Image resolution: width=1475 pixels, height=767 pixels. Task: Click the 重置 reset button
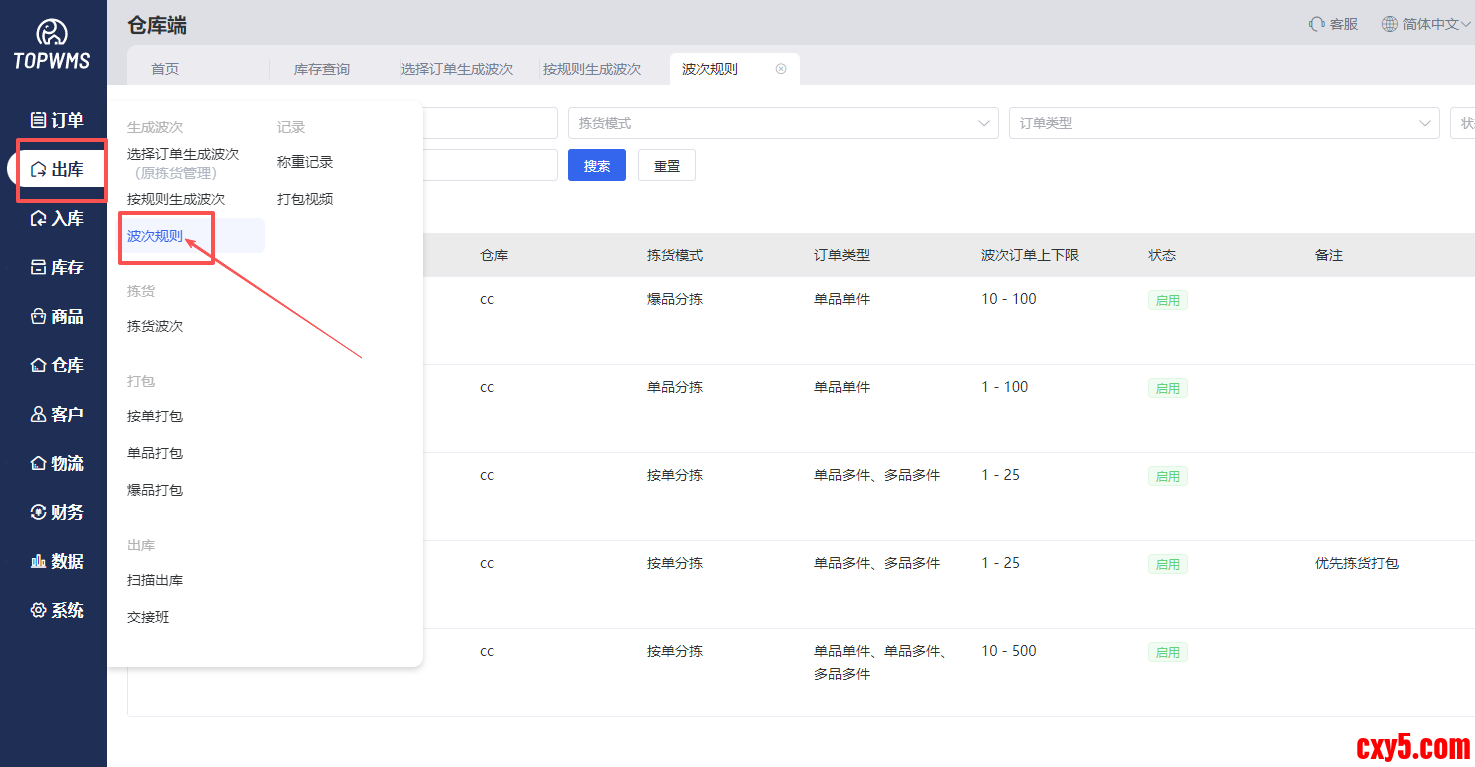pos(667,166)
